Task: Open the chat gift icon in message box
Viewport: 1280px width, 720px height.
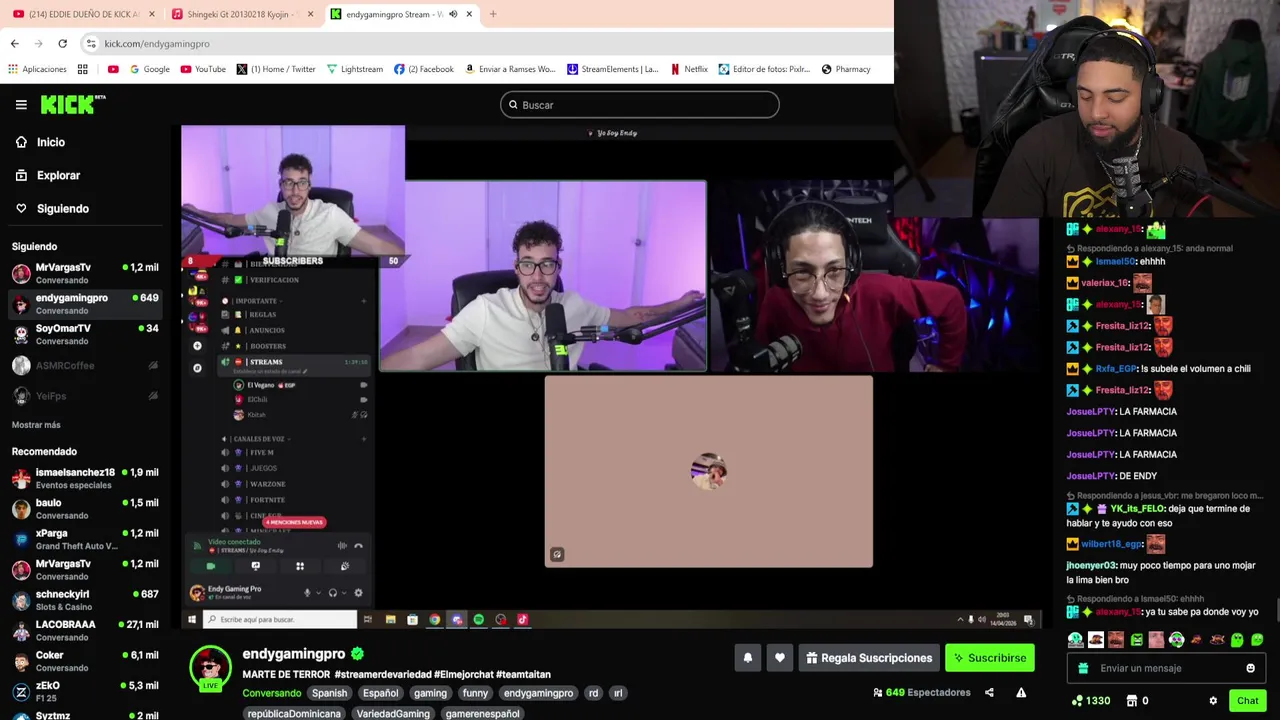Action: [x=1083, y=668]
